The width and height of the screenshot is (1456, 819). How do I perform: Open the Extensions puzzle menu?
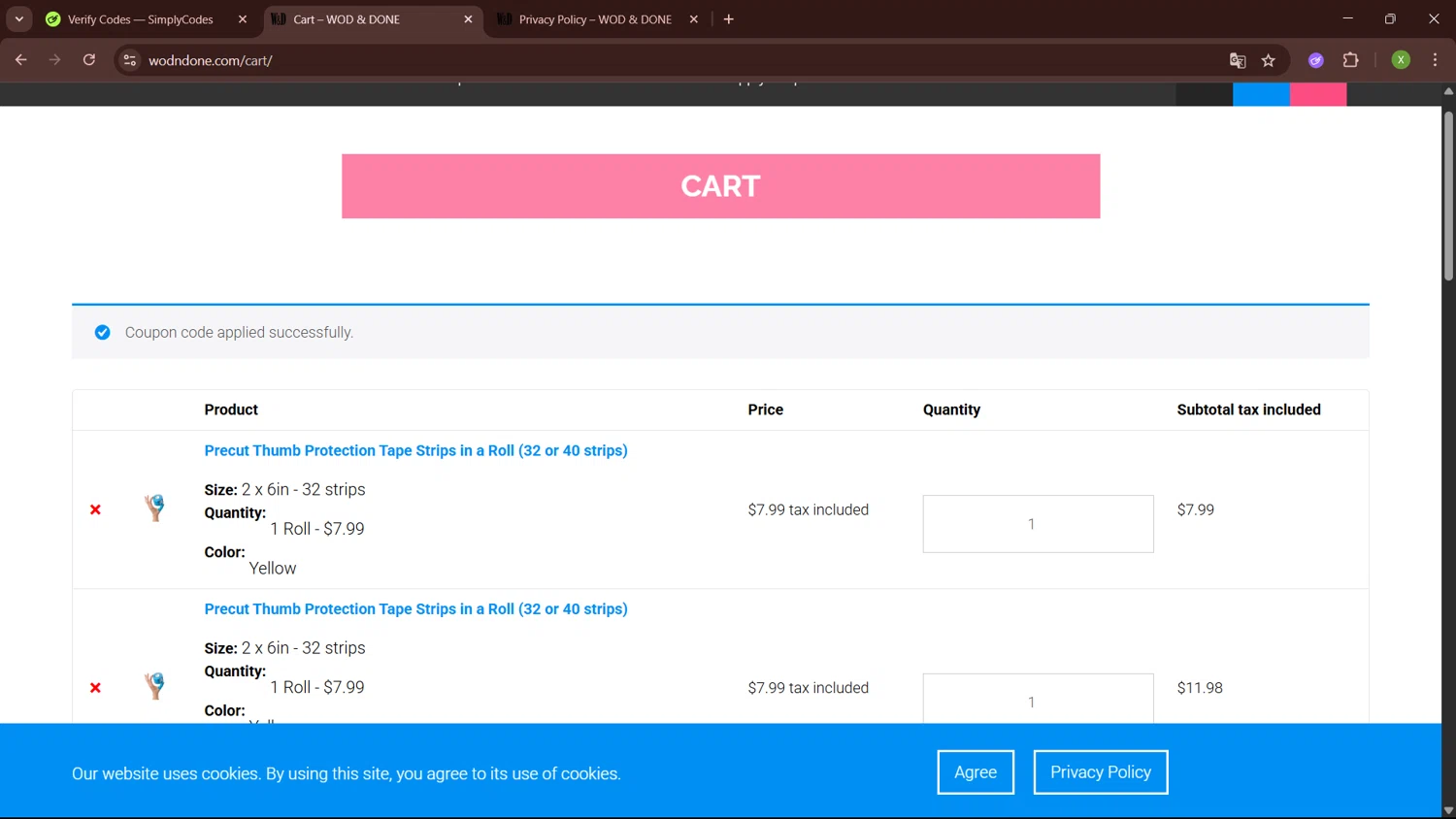[1350, 60]
